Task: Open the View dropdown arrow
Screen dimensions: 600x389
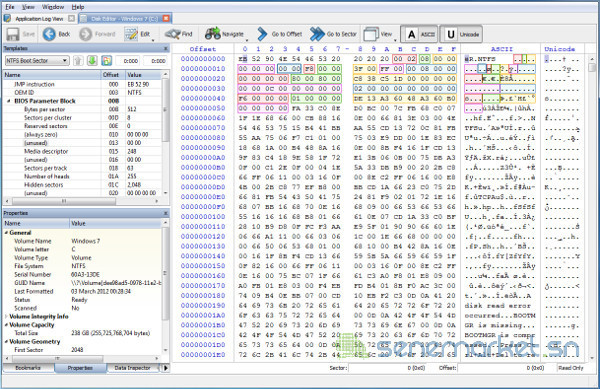Action: [x=395, y=40]
